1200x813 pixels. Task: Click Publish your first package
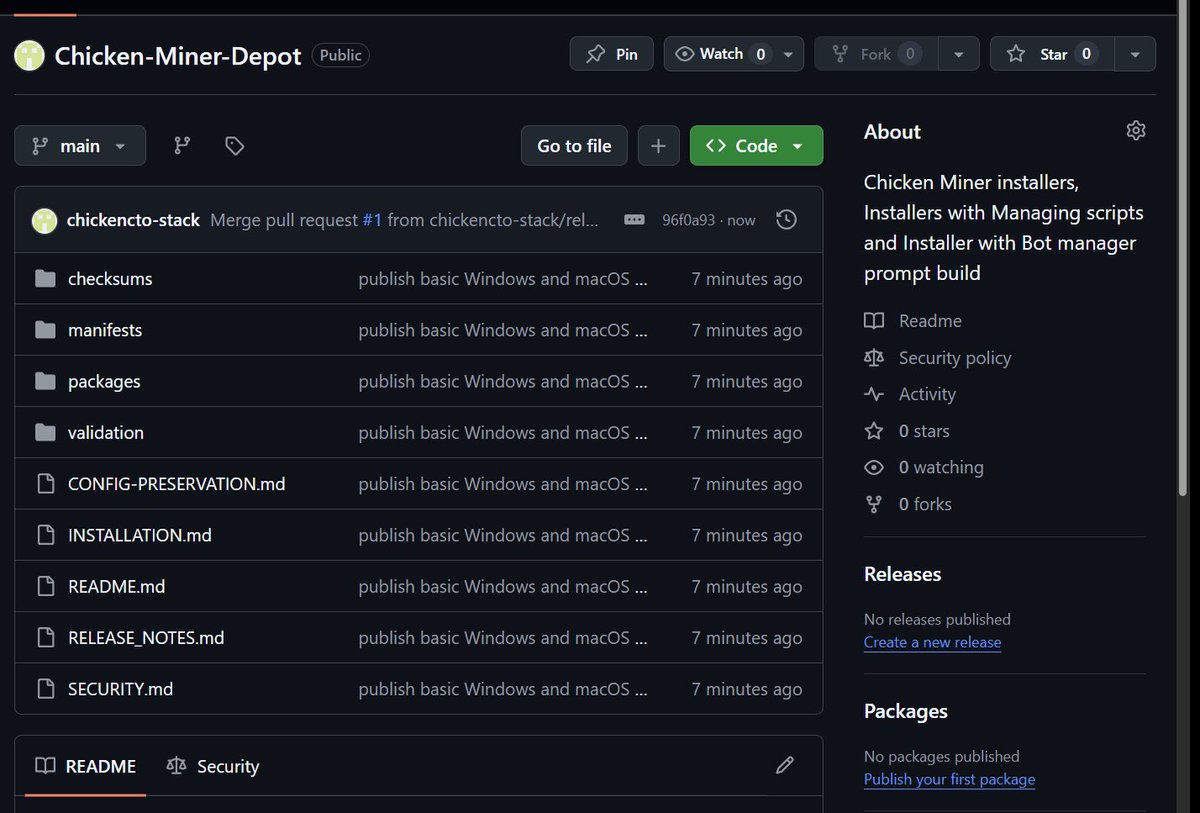pos(949,779)
